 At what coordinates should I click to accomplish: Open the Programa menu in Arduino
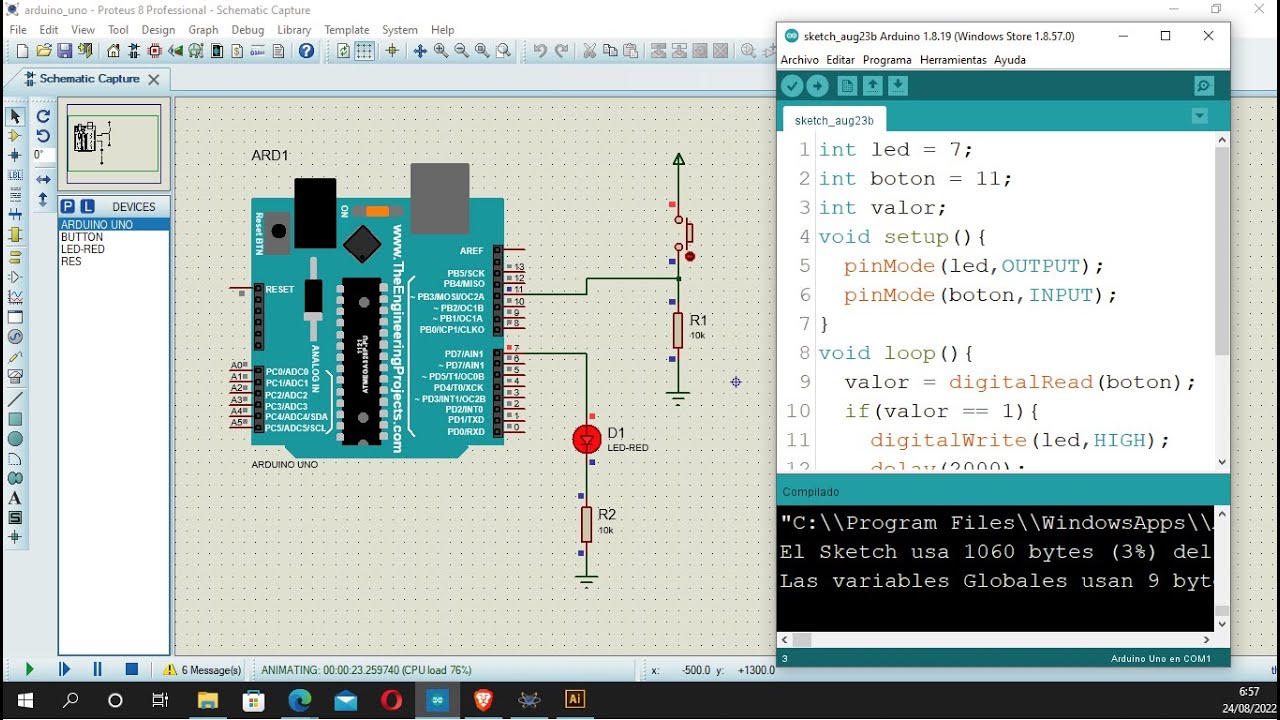point(887,60)
